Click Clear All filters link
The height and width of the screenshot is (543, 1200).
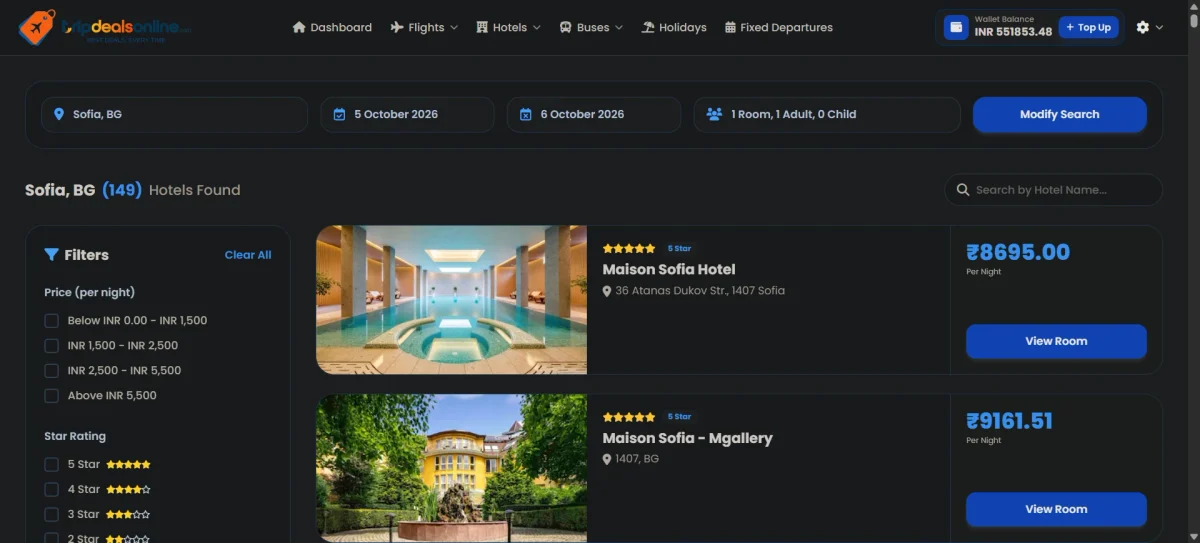pos(248,255)
